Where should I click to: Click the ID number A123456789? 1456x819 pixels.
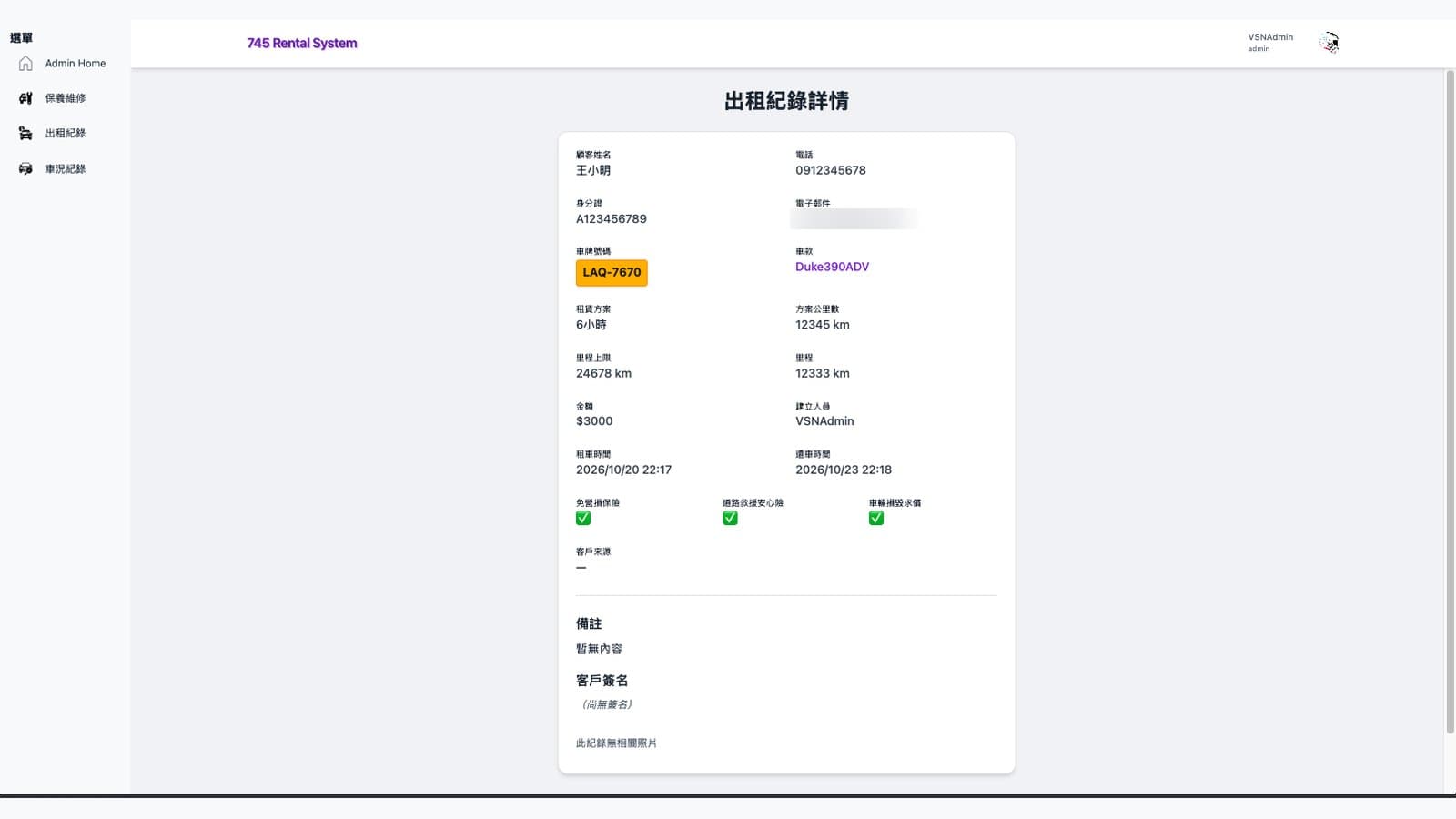click(x=612, y=219)
